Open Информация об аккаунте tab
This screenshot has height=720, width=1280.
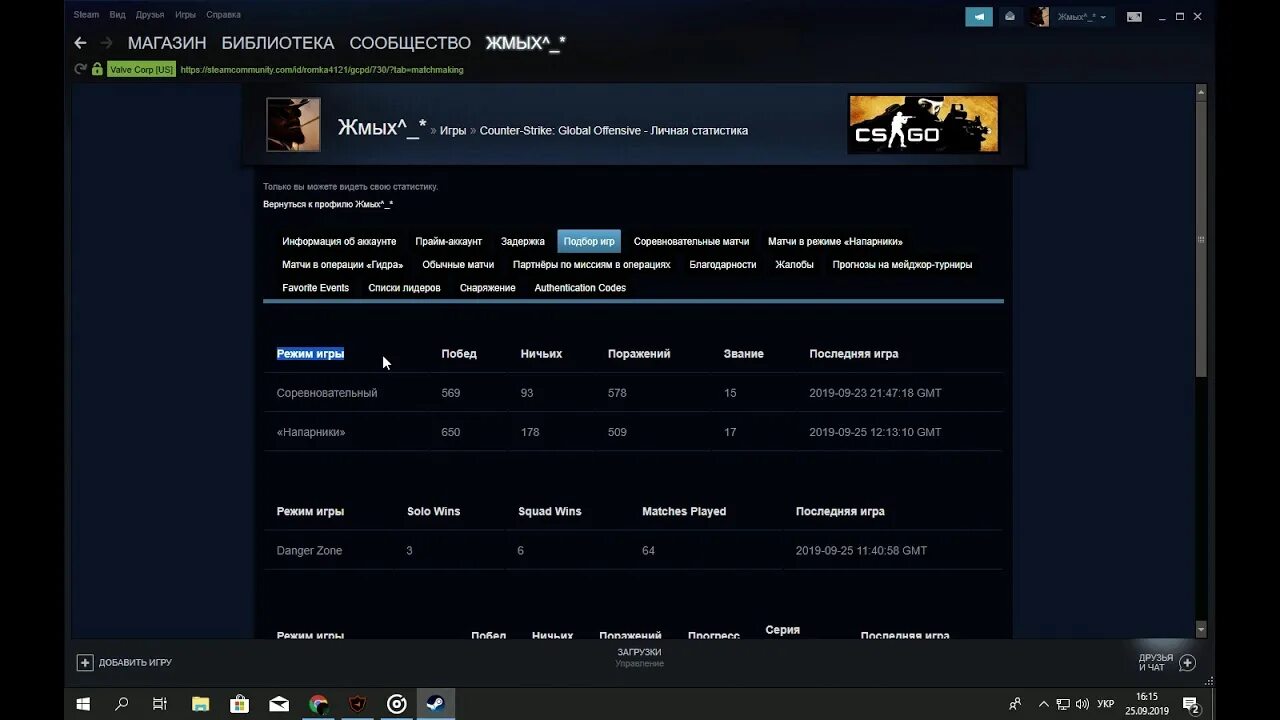coord(339,241)
